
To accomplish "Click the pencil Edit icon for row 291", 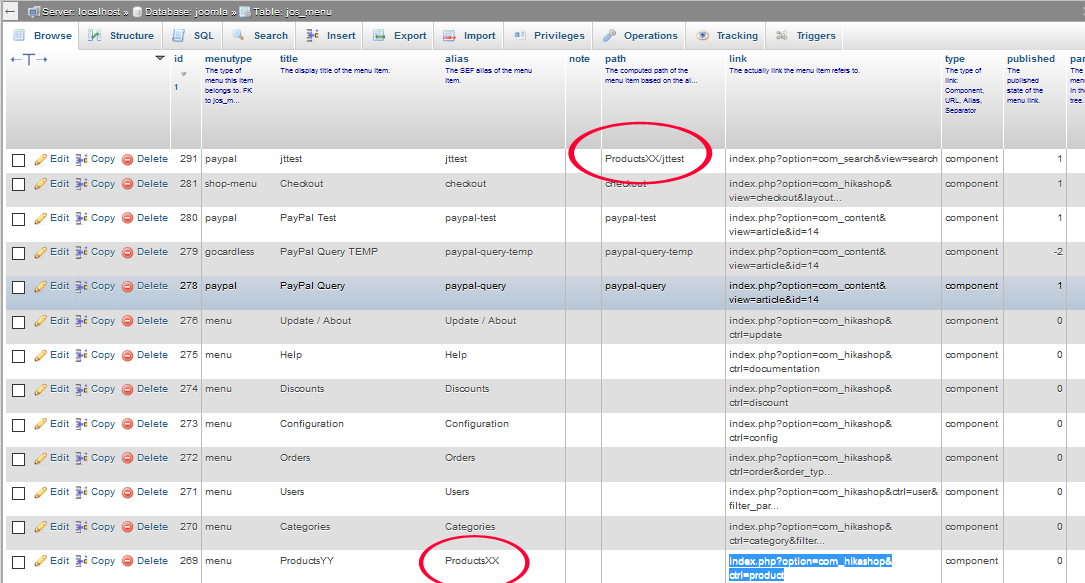I will pyautogui.click(x=41, y=159).
